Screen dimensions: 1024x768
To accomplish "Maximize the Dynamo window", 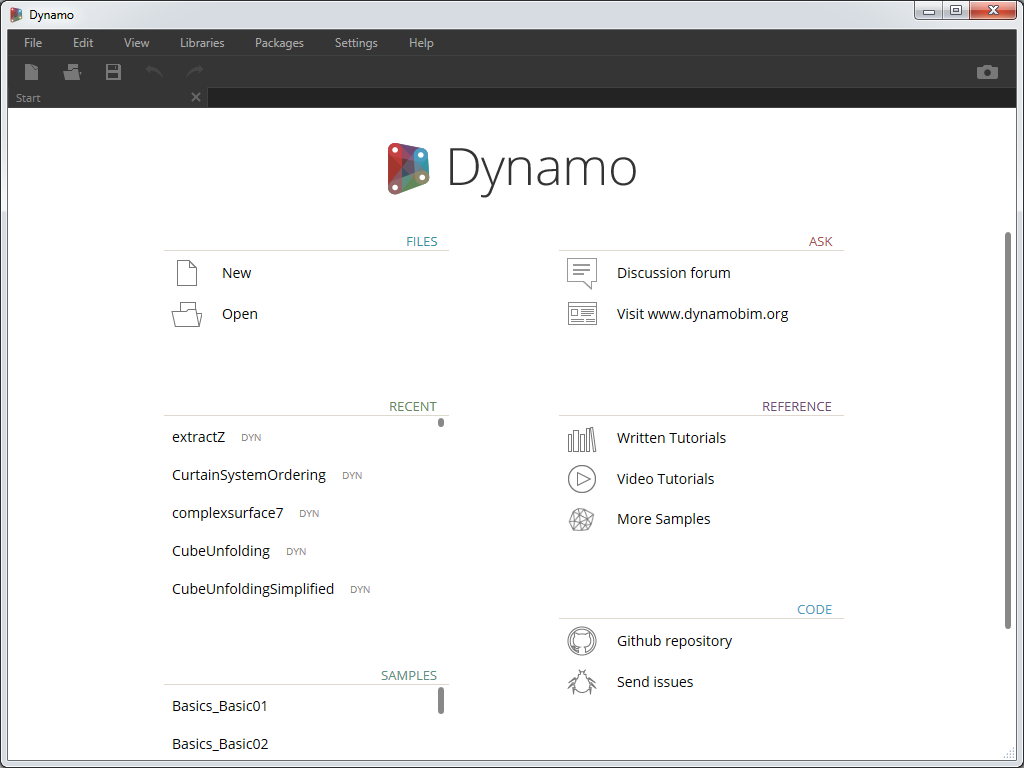I will [x=956, y=11].
